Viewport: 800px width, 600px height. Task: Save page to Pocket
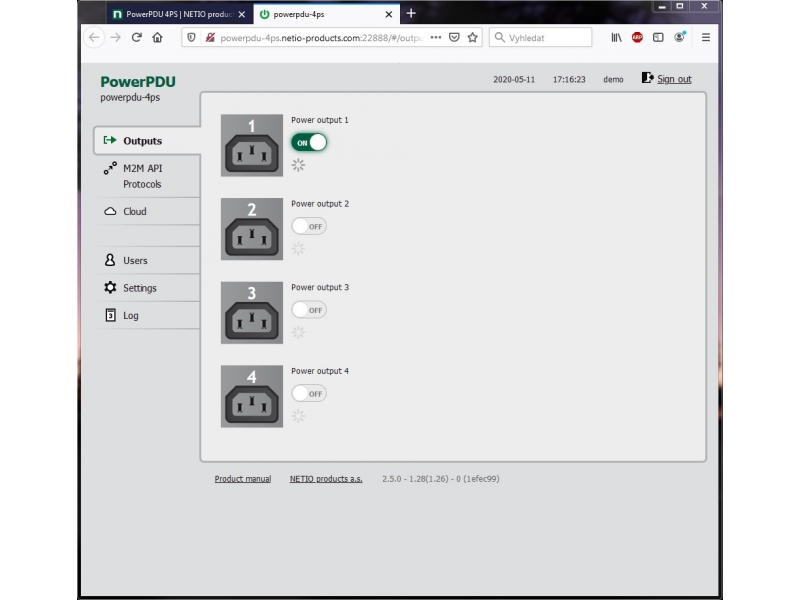[x=454, y=37]
